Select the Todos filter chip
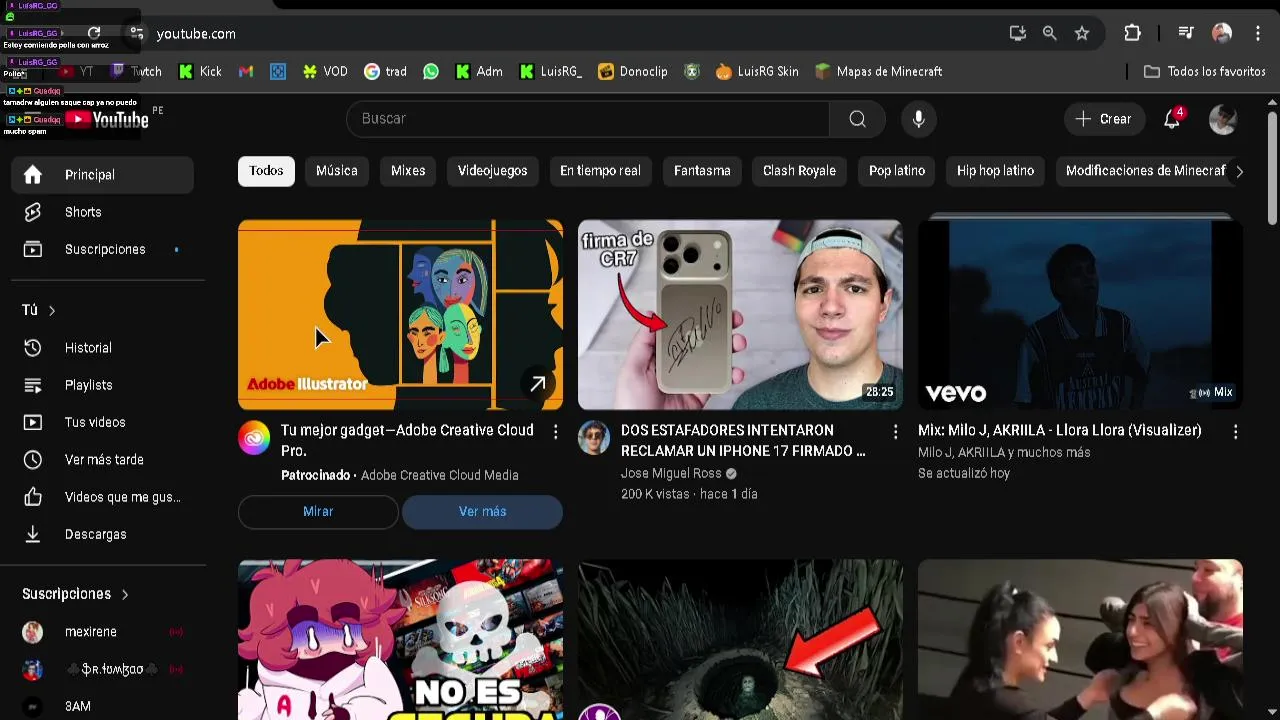The width and height of the screenshot is (1280, 720). pyautogui.click(x=266, y=171)
